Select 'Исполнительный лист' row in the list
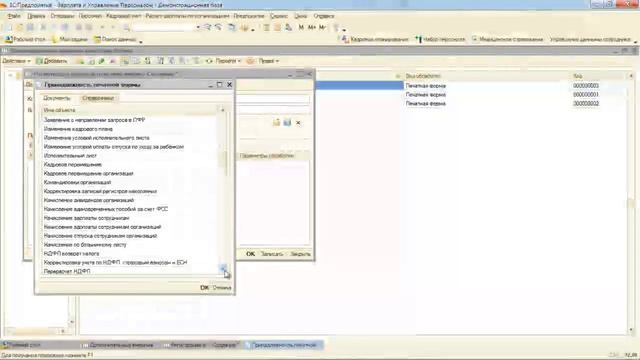This screenshot has height=360, width=640. pos(129,156)
